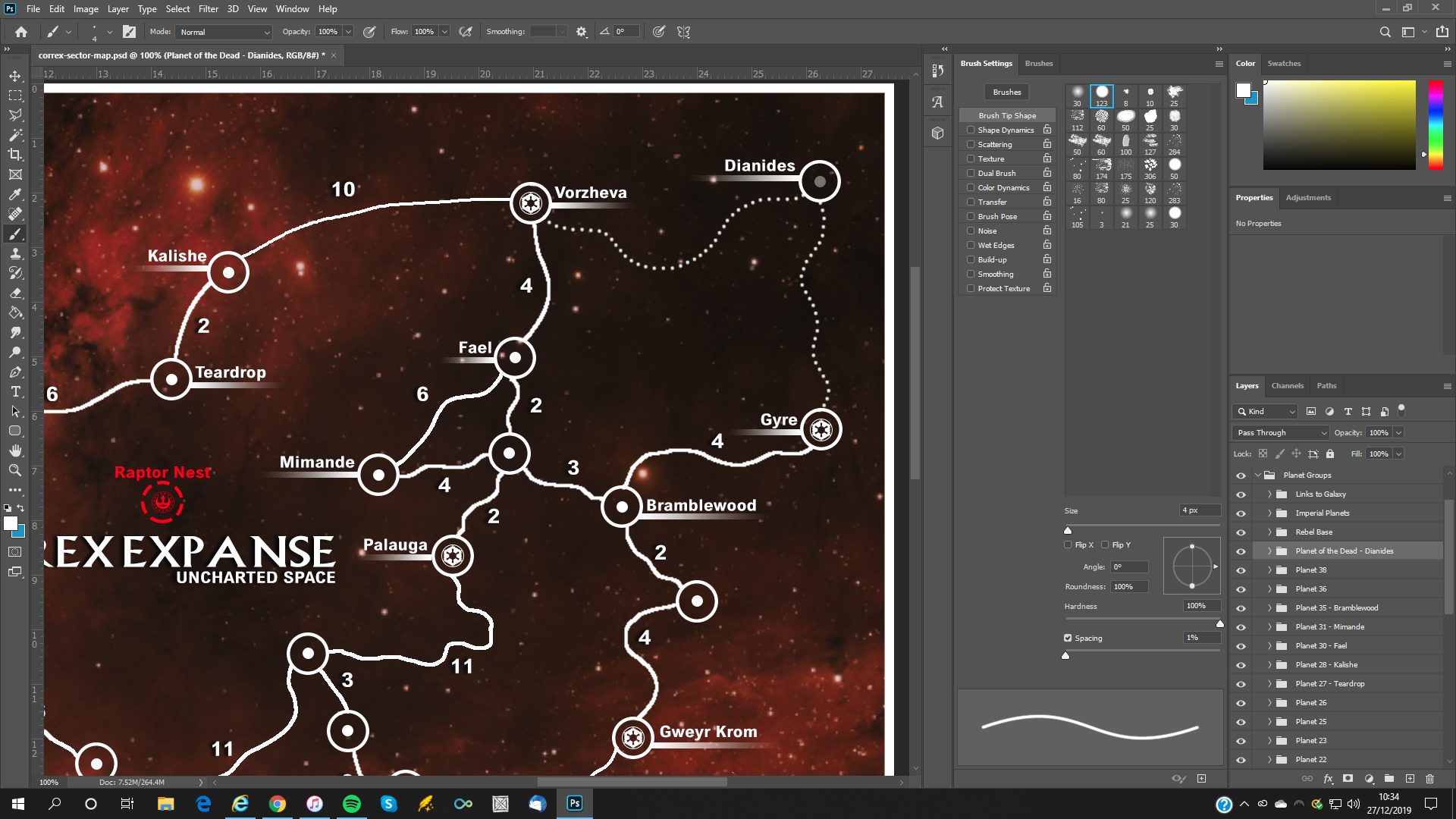Select the Crop tool
The height and width of the screenshot is (819, 1456).
15,155
